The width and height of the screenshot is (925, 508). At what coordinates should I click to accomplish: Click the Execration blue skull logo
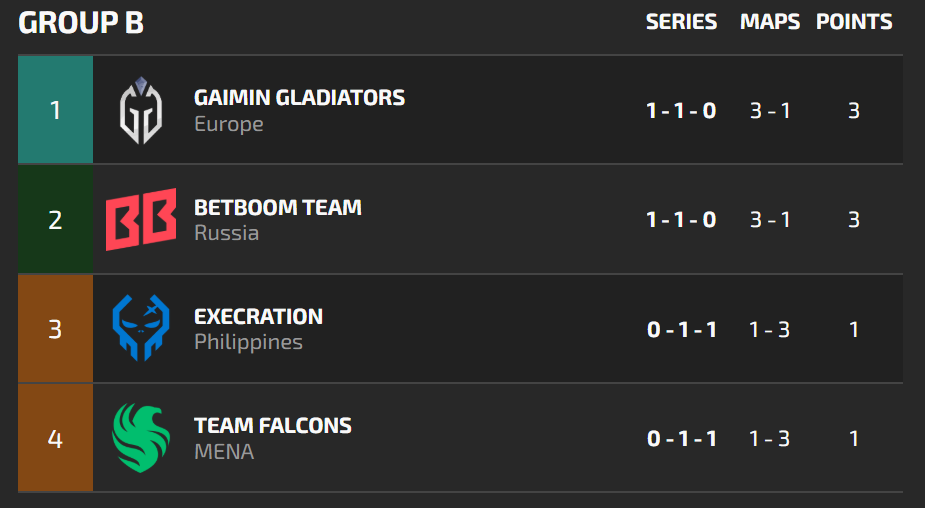[x=141, y=328]
